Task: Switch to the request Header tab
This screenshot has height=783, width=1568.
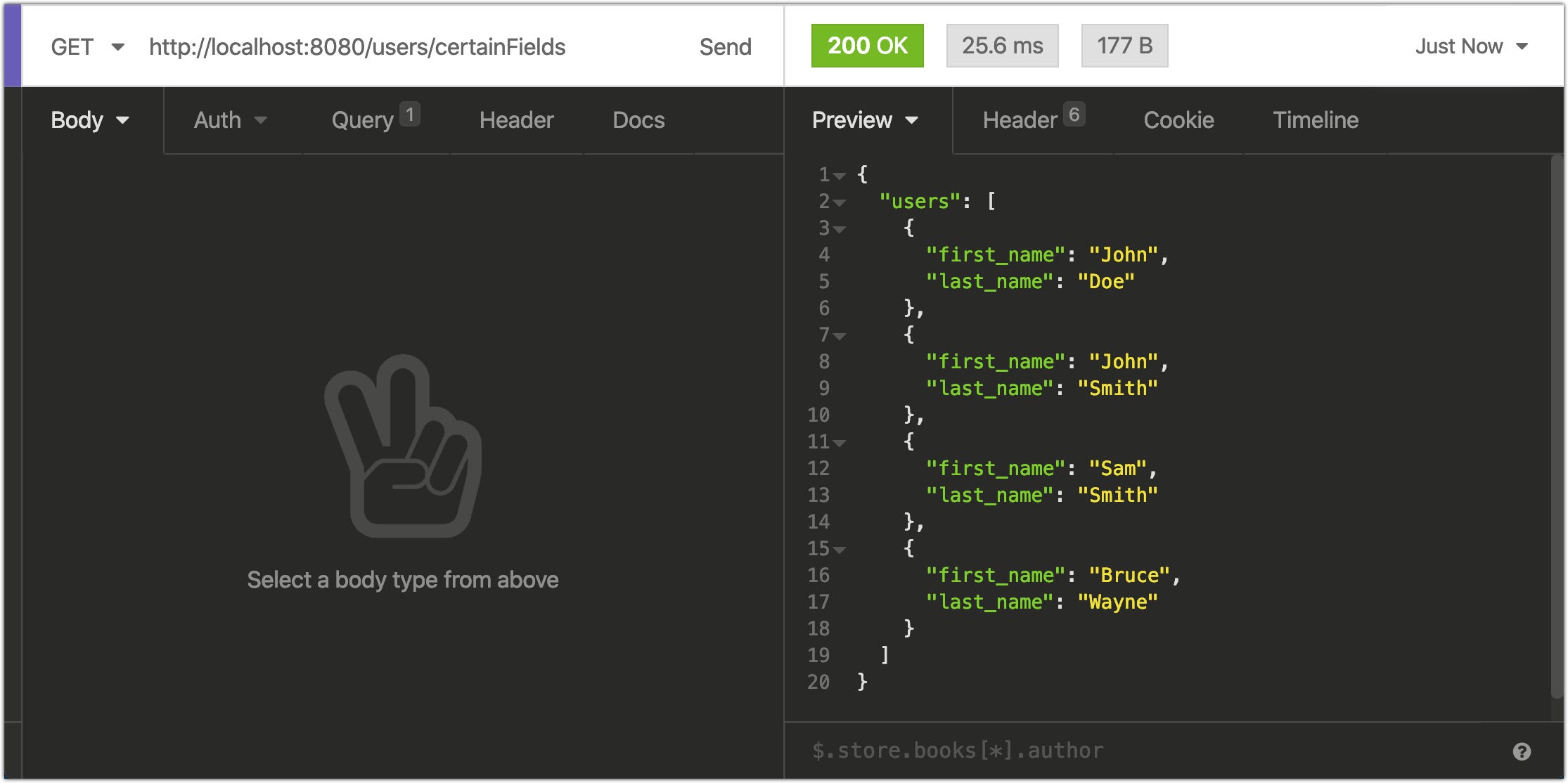Action: (x=516, y=120)
